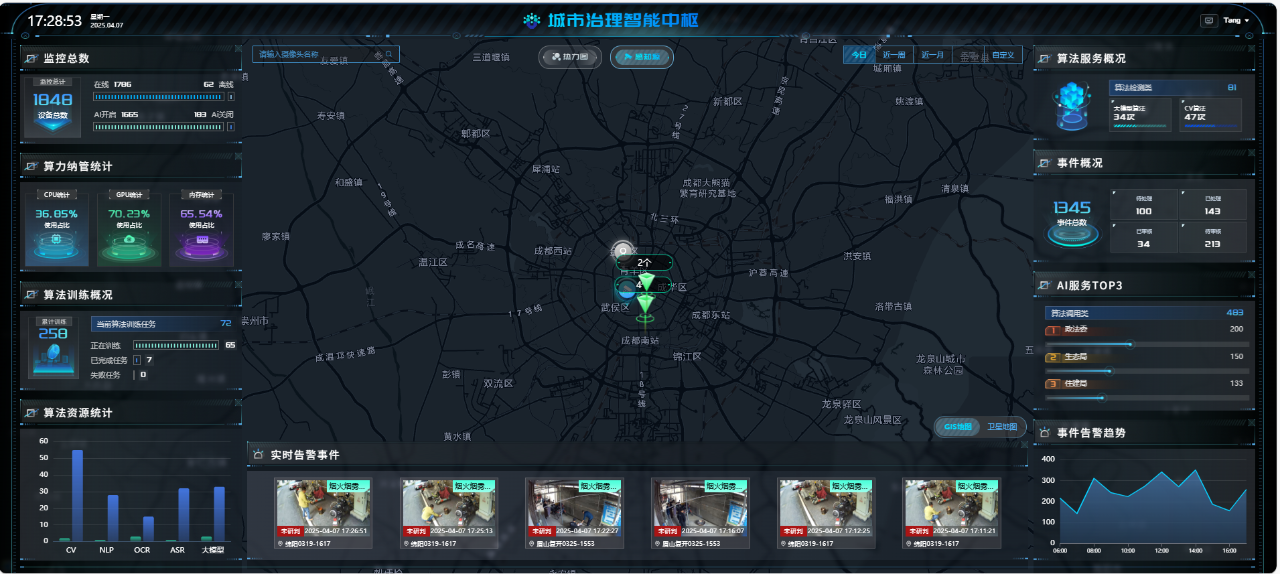Switch map to 卫星地图 view
Image resolution: width=1280 pixels, height=574 pixels.
click(1001, 427)
